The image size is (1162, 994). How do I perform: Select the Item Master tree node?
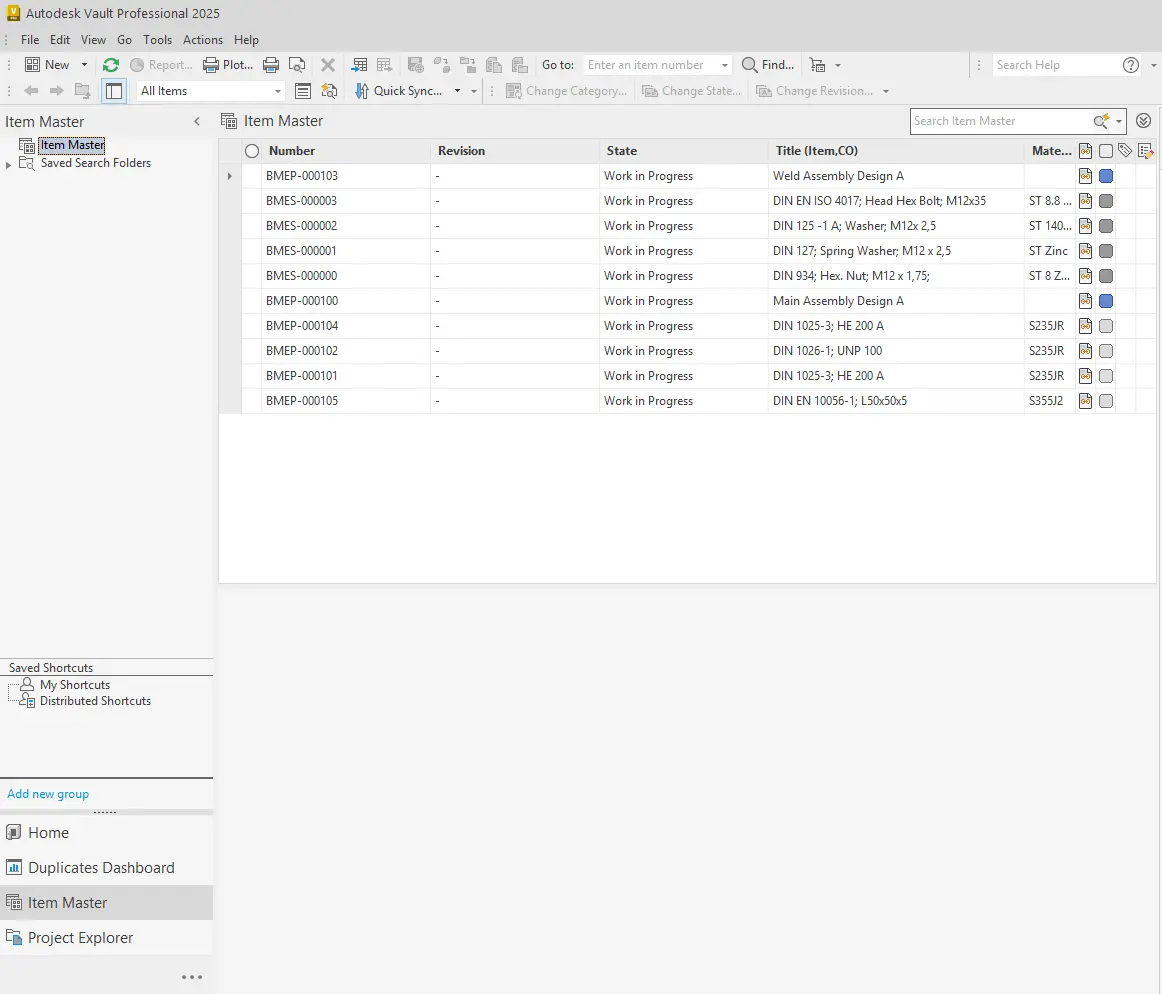[x=72, y=145]
